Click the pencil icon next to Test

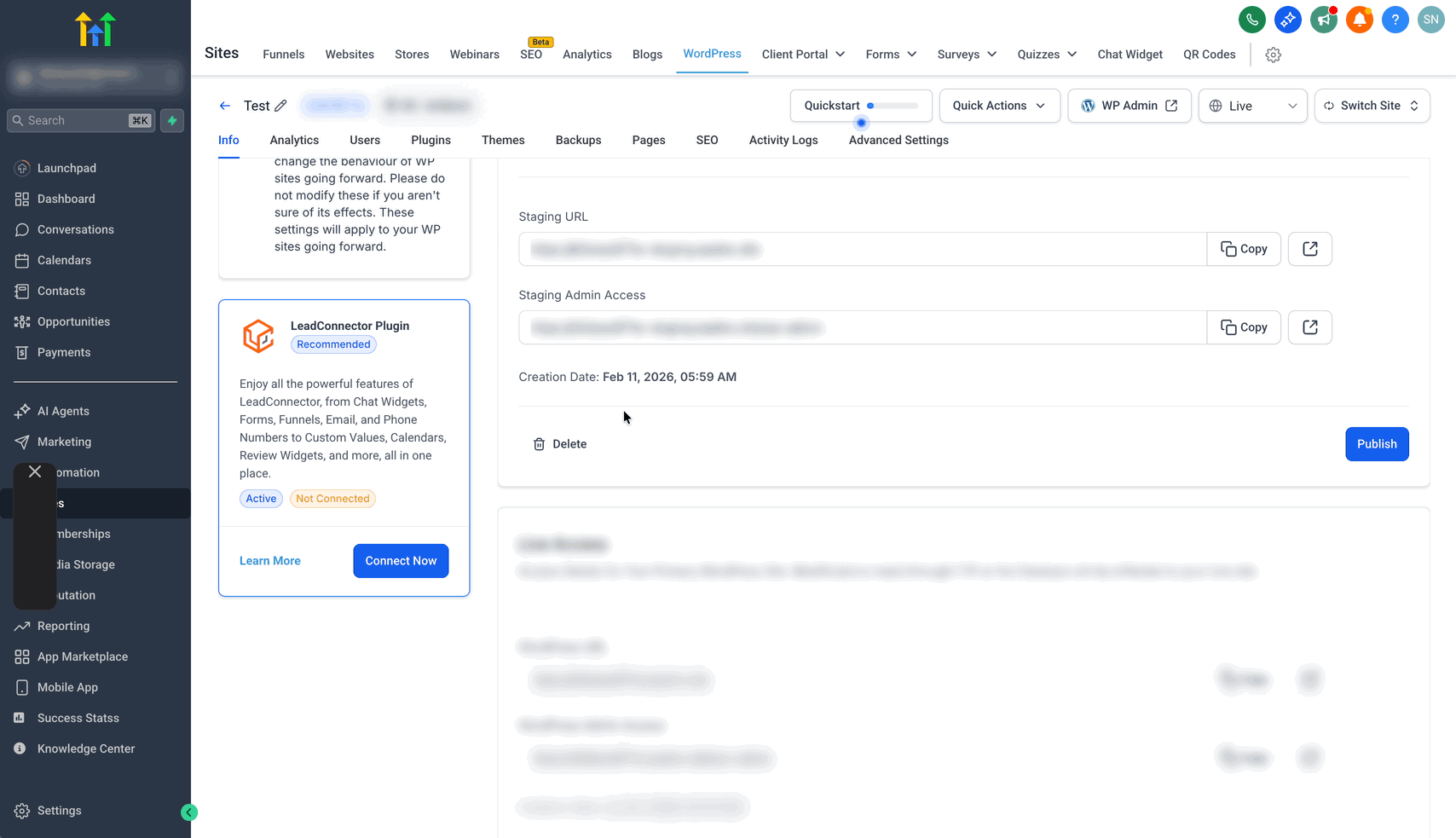[x=280, y=106]
